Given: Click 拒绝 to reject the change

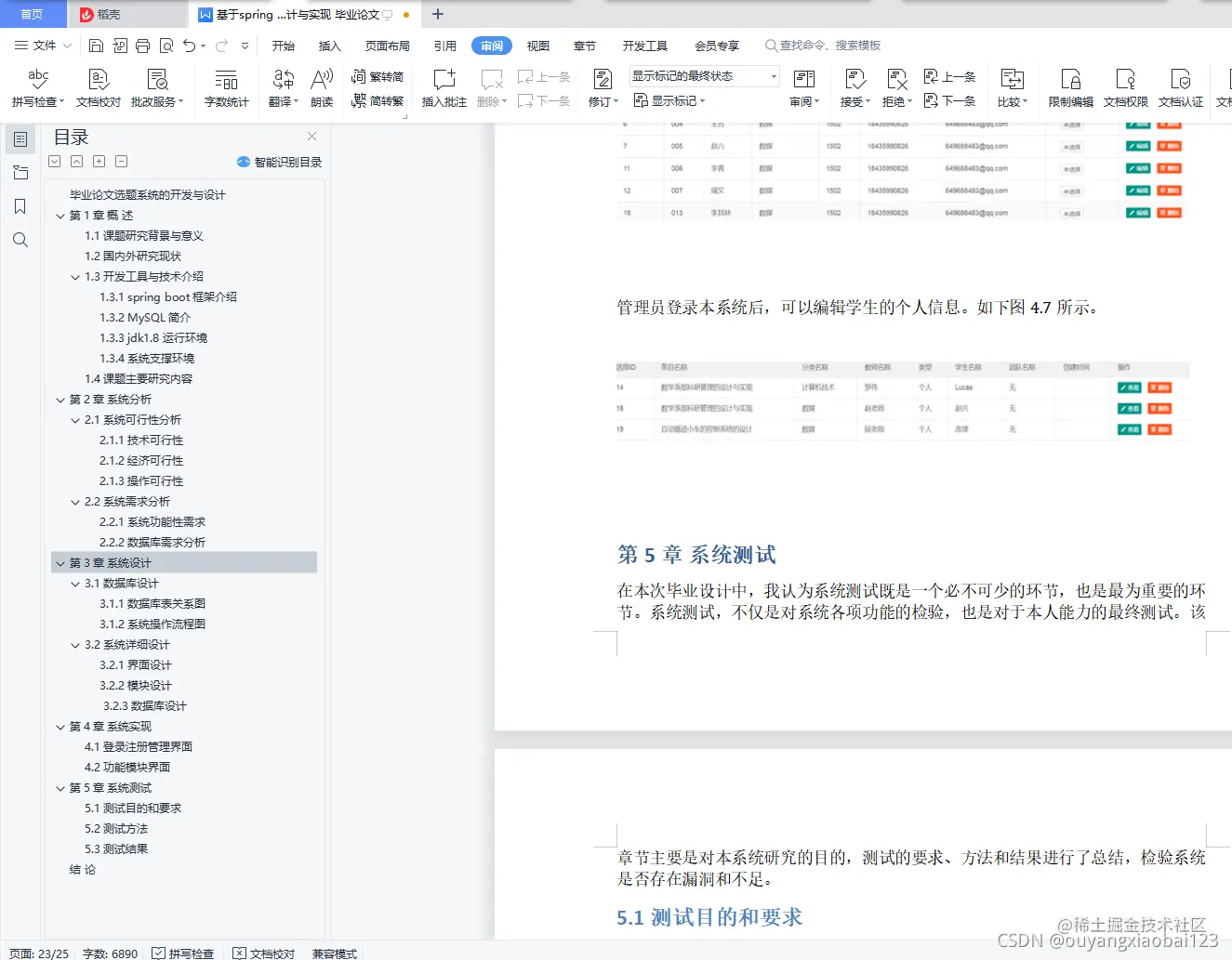Looking at the screenshot, I should coord(897,88).
